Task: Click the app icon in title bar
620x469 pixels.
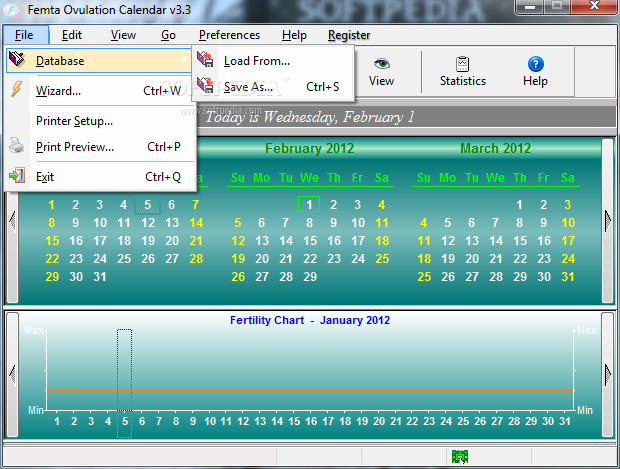Action: tap(11, 9)
